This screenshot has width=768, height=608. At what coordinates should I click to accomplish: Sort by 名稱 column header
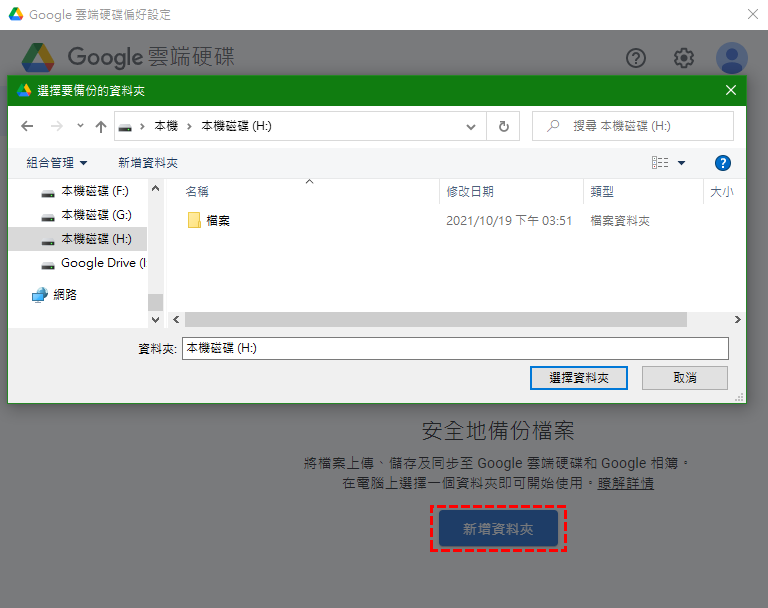[197, 192]
